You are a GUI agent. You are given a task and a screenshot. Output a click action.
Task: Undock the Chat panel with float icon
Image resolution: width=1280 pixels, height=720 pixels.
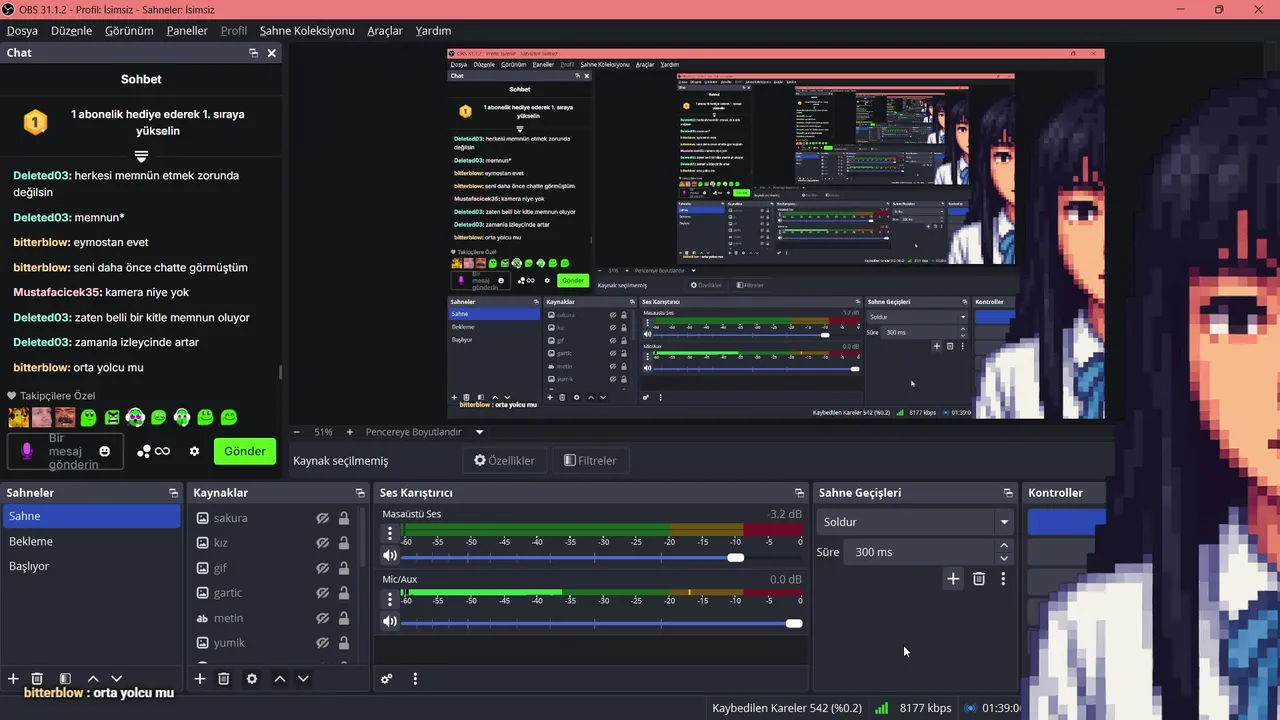(x=254, y=53)
